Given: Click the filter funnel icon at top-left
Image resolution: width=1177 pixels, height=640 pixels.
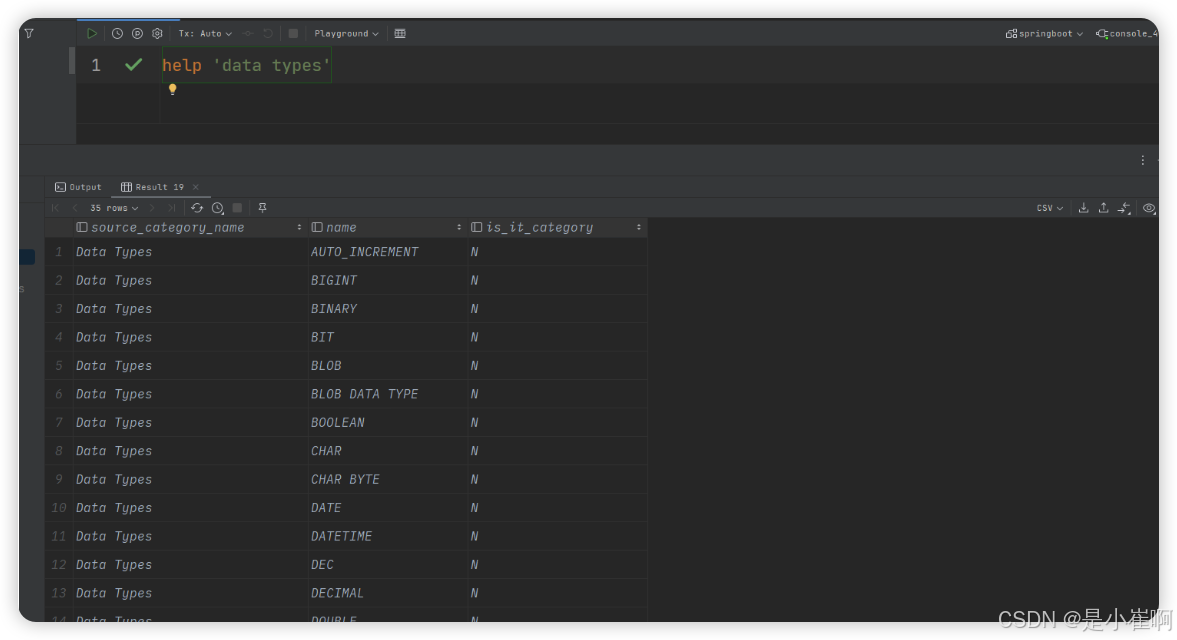Looking at the screenshot, I should [x=29, y=34].
